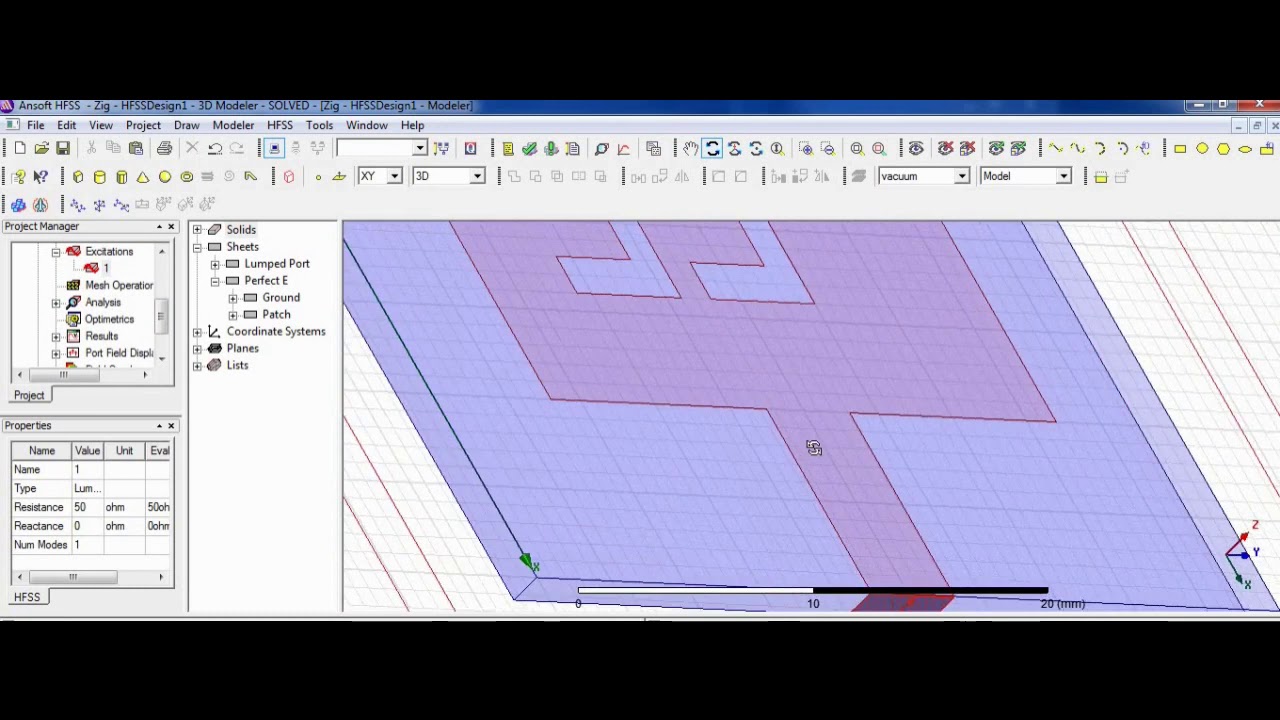Expand the Analysis node in Project Manager

point(56,303)
